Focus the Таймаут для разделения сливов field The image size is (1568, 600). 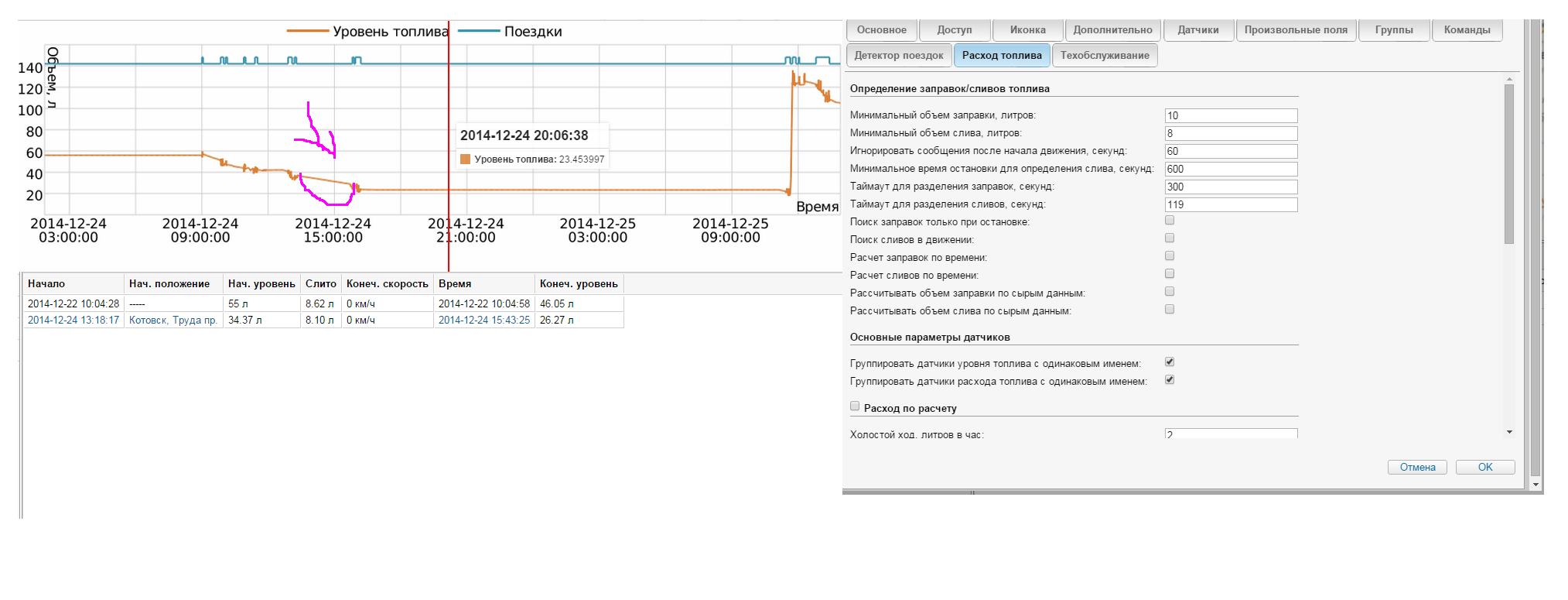tap(1230, 205)
